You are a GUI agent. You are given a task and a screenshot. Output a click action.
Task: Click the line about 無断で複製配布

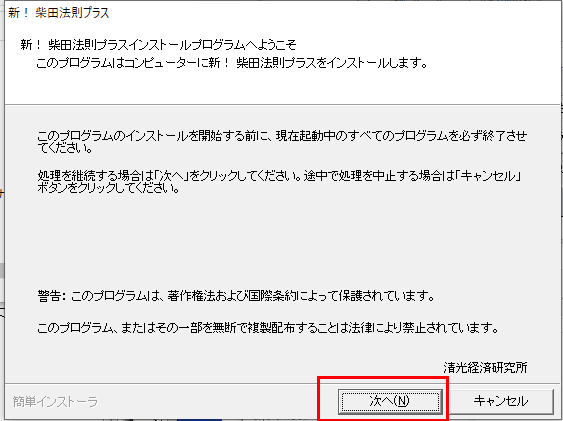[x=268, y=328]
